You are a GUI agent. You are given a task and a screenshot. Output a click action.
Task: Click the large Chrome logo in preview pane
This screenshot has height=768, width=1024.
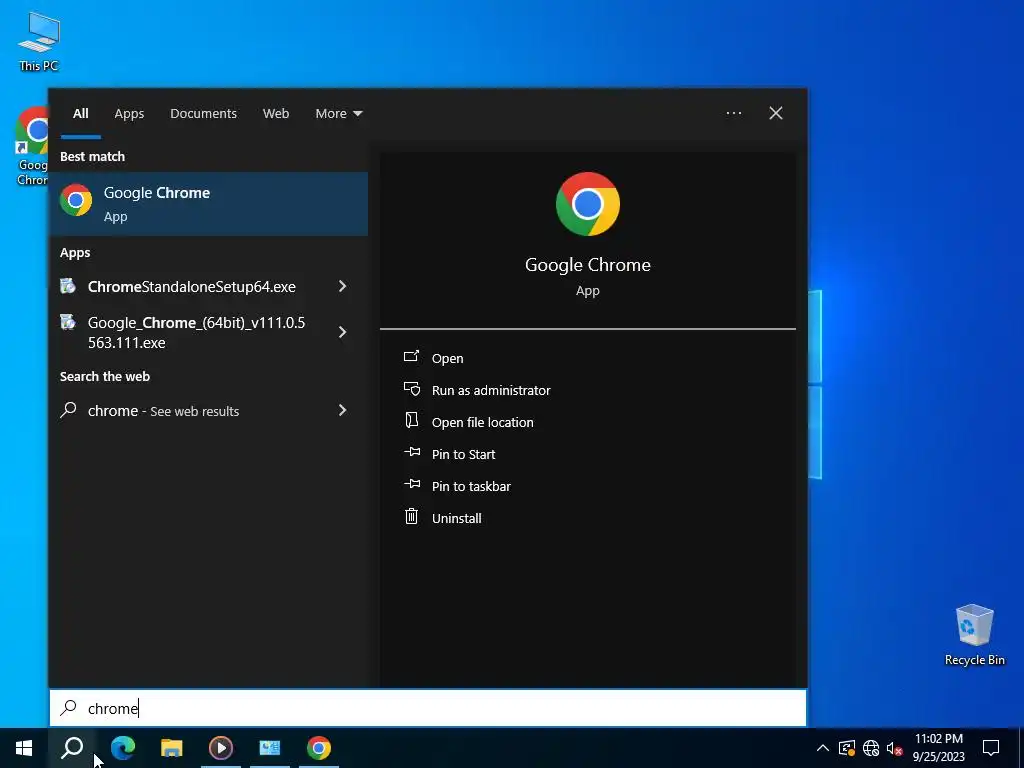(x=588, y=204)
